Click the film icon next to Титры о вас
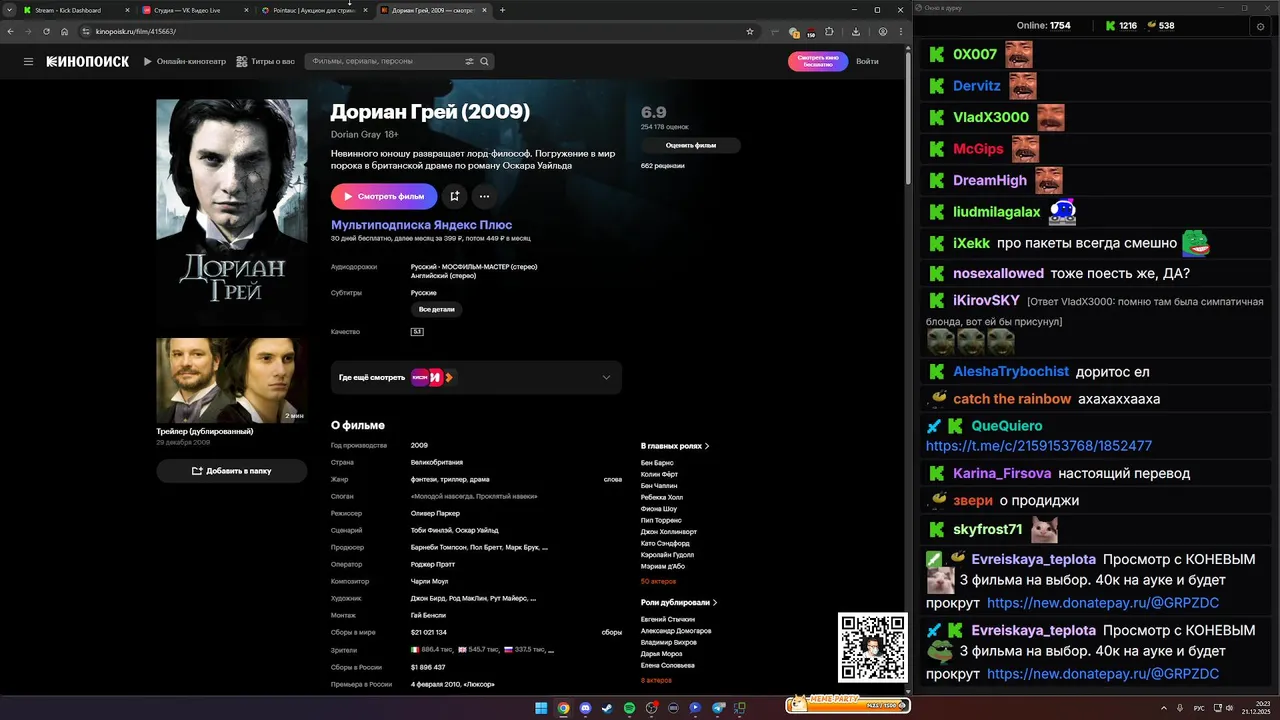1280x720 pixels. 242,62
